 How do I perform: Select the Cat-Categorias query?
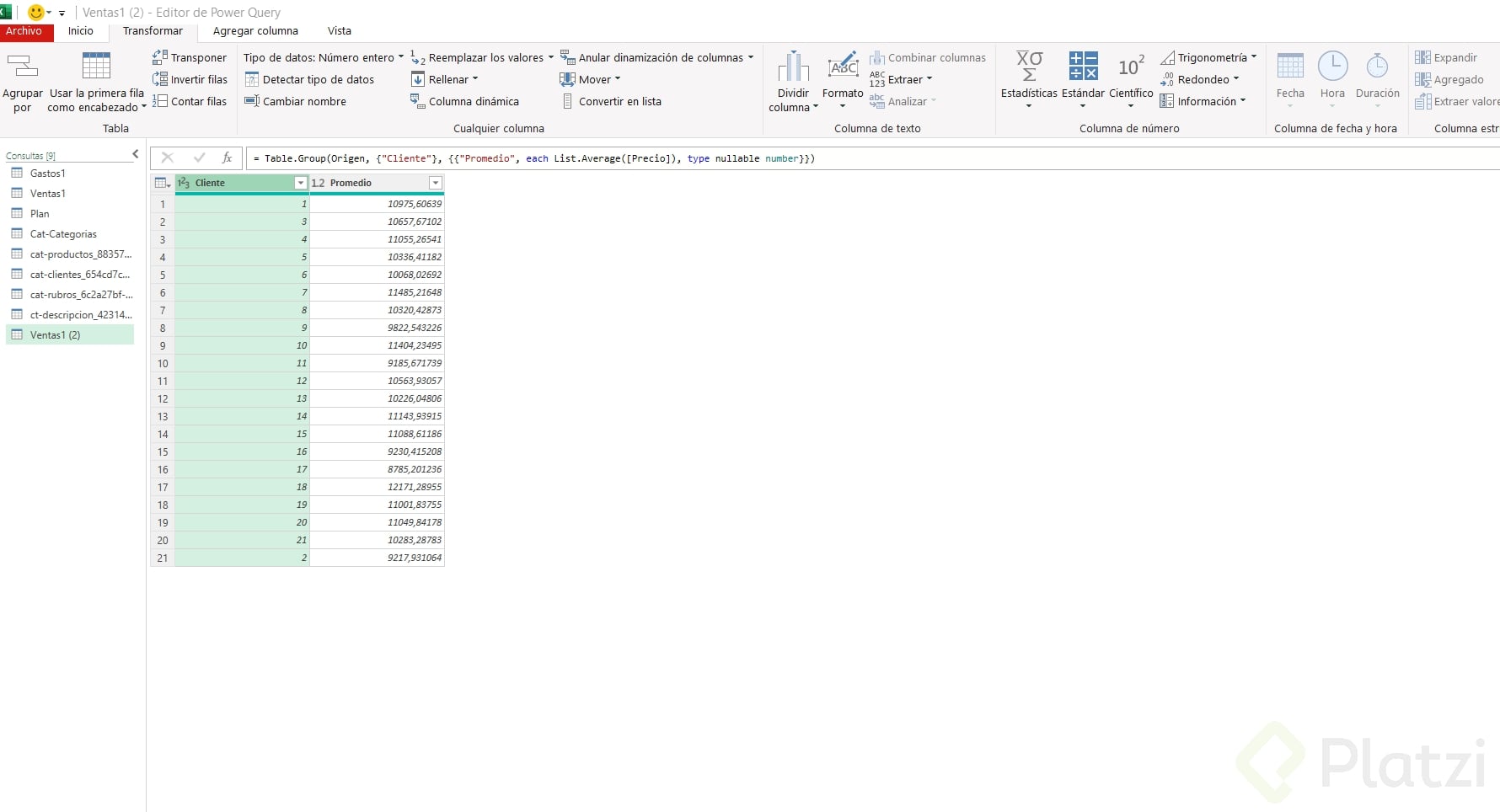pos(70,234)
